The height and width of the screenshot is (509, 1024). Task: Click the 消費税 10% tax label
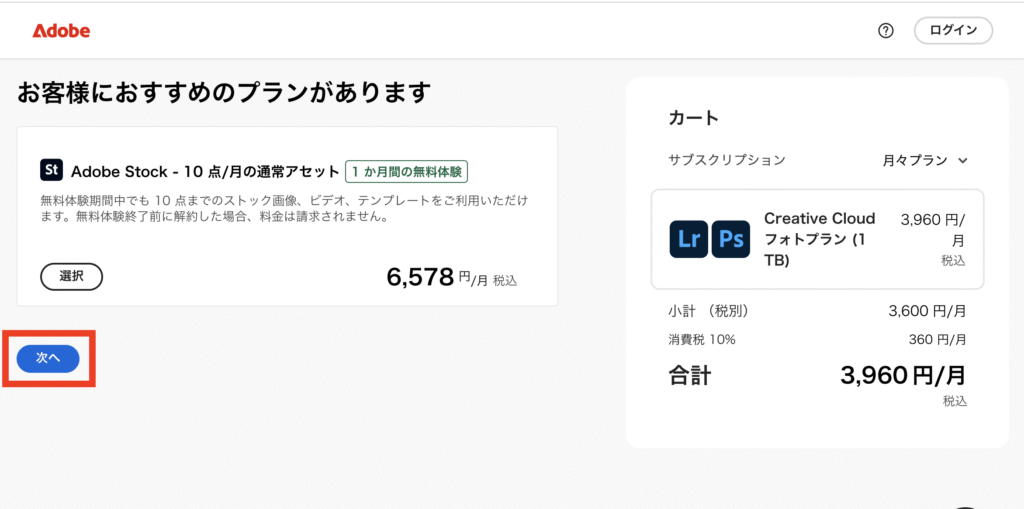pyautogui.click(x=702, y=340)
